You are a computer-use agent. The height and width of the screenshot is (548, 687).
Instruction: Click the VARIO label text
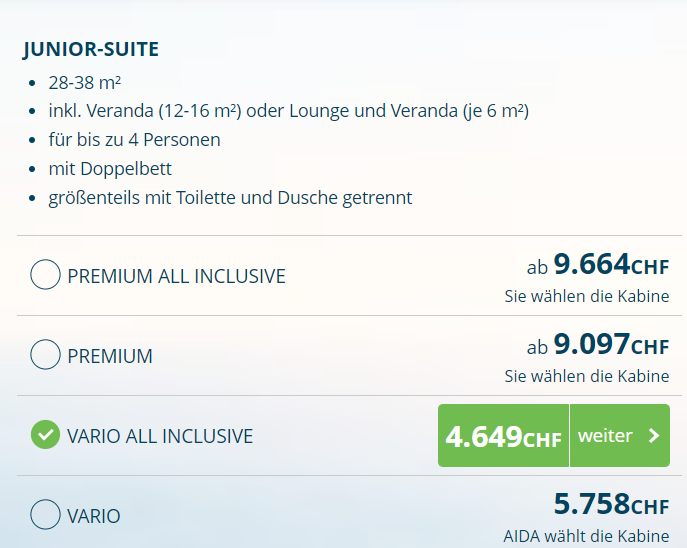coord(94,516)
